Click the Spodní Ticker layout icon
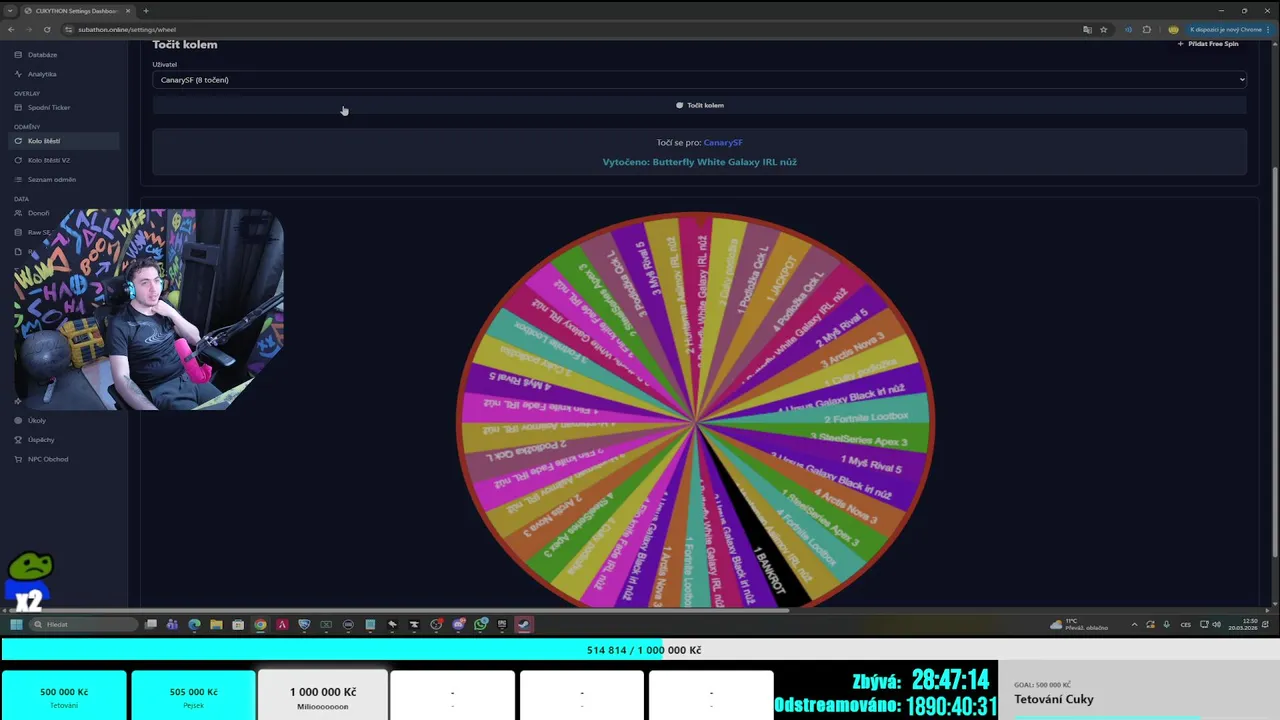Screen dimensions: 1280x720 tap(18, 108)
